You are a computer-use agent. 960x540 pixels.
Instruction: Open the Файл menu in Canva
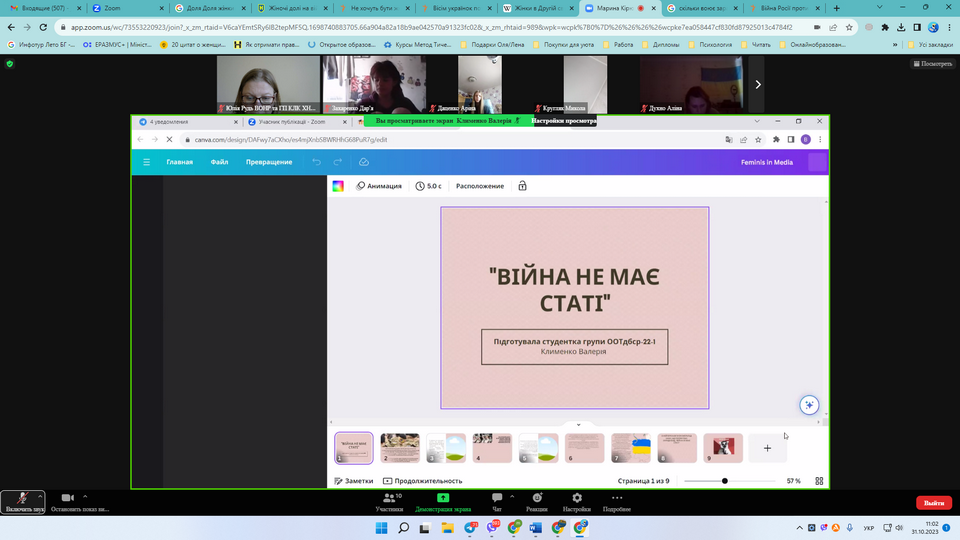pos(219,162)
